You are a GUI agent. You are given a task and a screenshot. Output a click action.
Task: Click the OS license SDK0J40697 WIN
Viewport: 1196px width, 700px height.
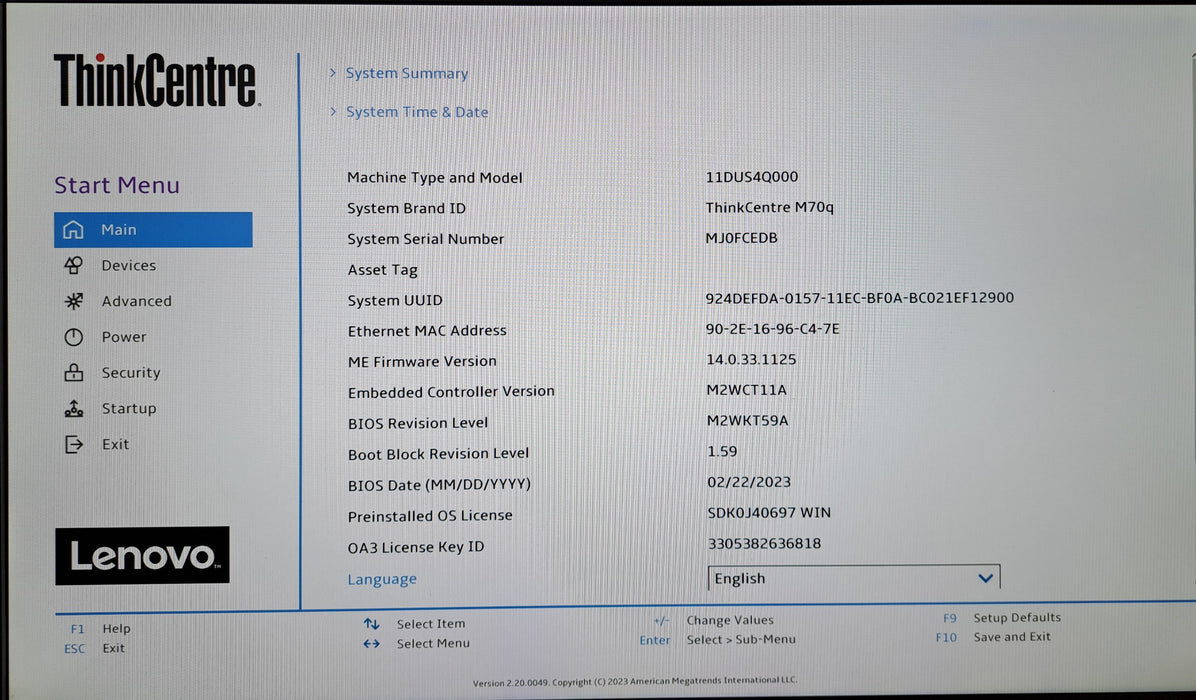[x=769, y=513]
